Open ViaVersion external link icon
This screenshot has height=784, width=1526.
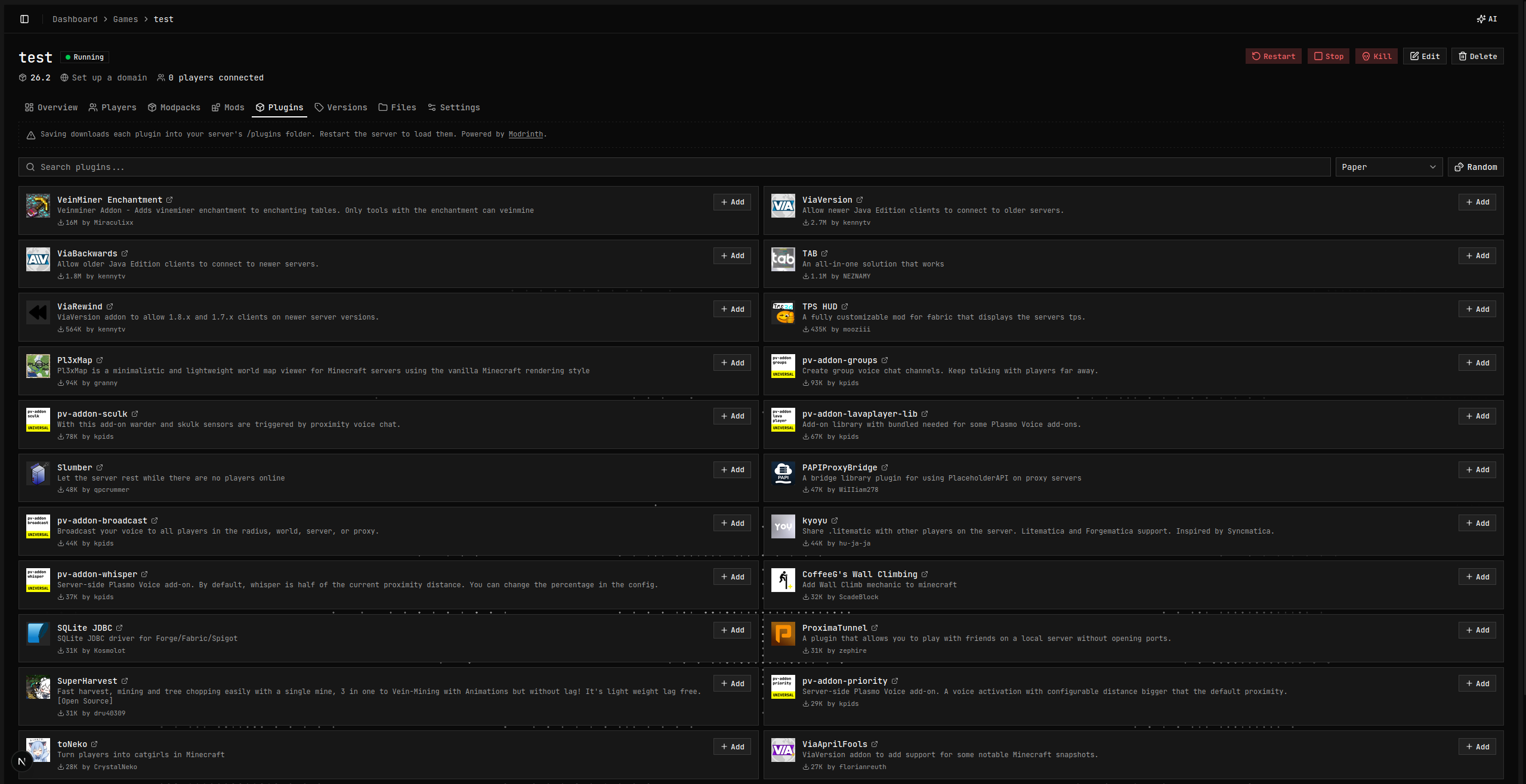coord(860,200)
